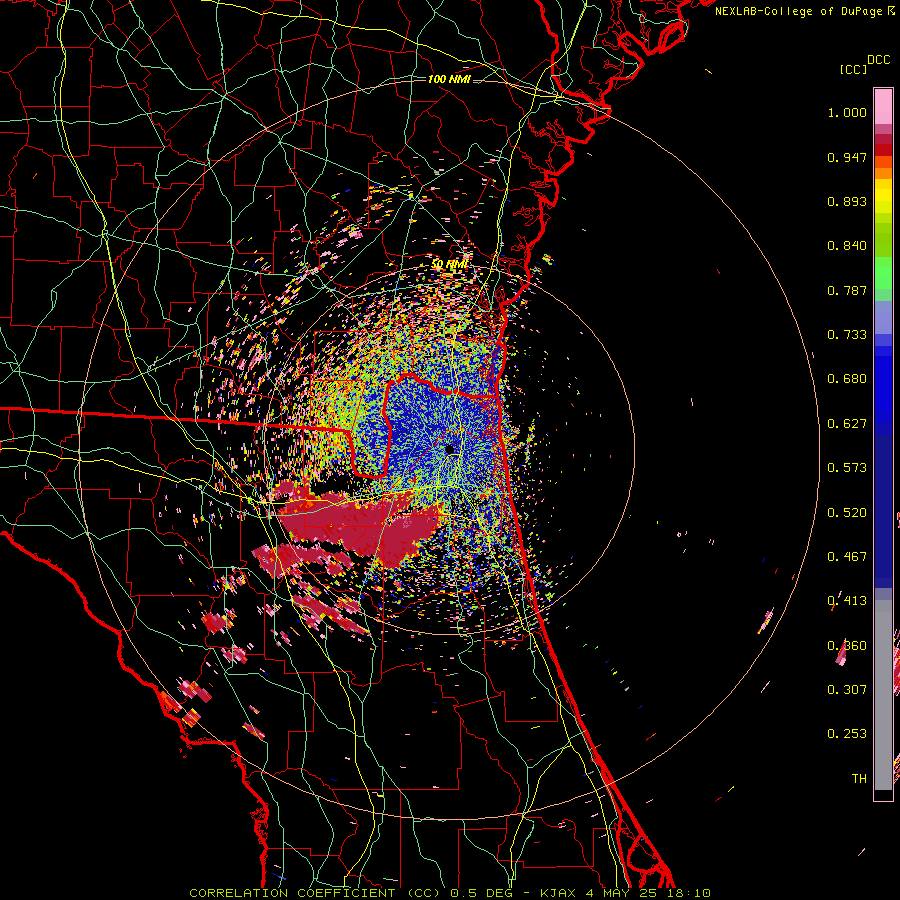Click the TH threshold label on the scale
900x900 pixels.
click(x=859, y=779)
